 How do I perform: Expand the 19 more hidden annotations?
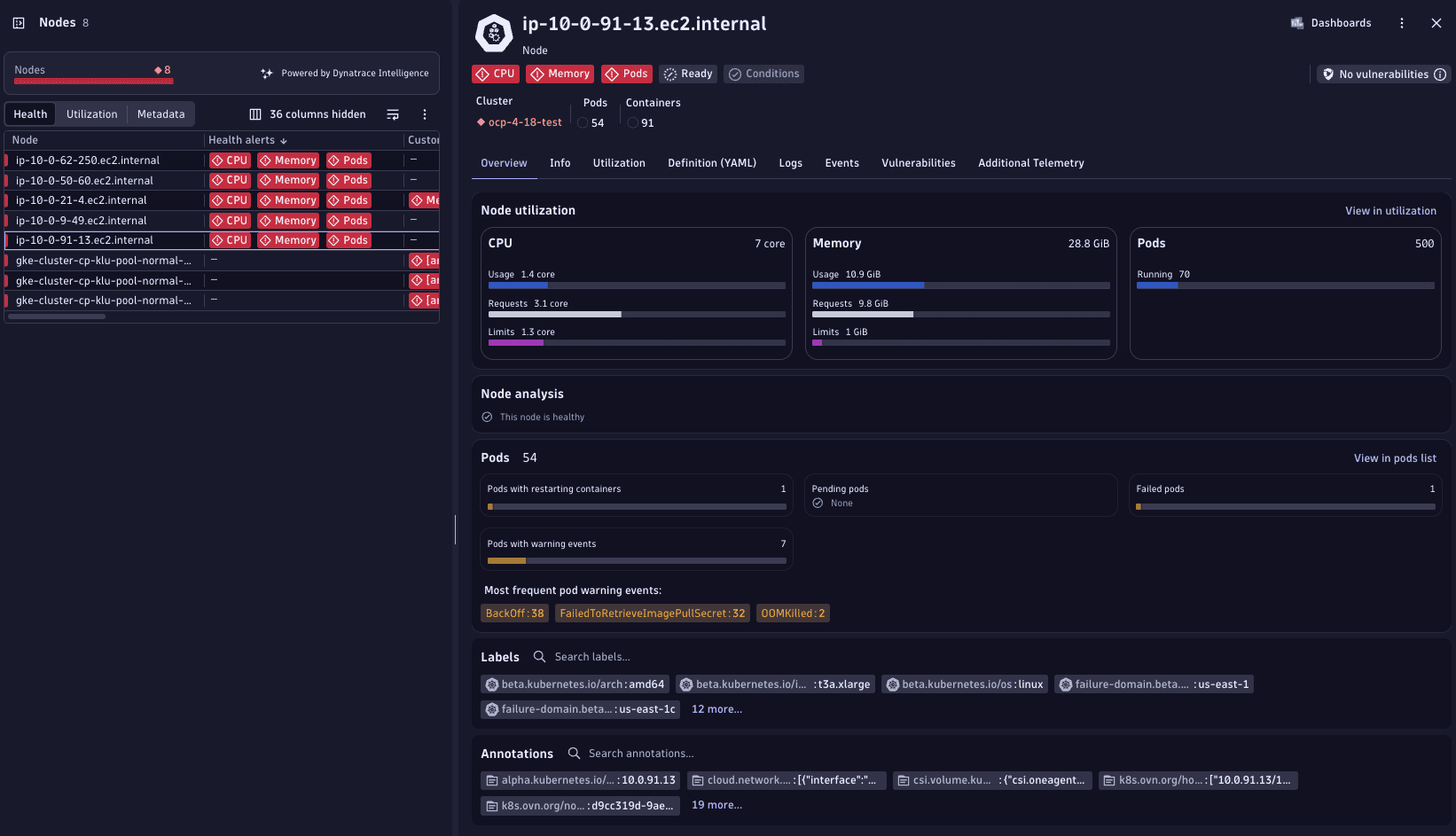pos(716,805)
